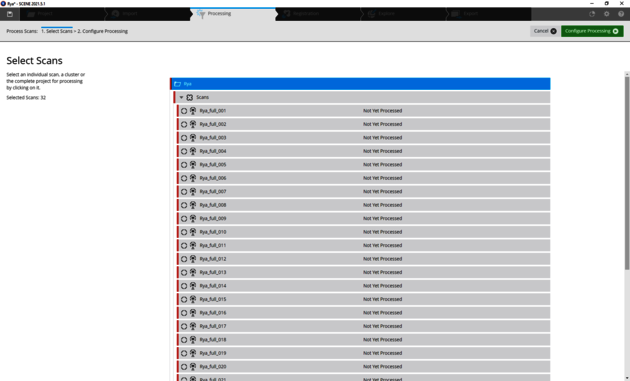The image size is (630, 381).
Task: Select scan name Rya_full_018
Action: point(213,340)
